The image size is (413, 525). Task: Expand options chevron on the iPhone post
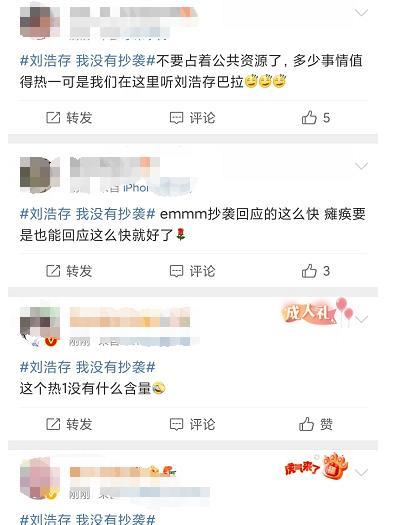point(361,166)
